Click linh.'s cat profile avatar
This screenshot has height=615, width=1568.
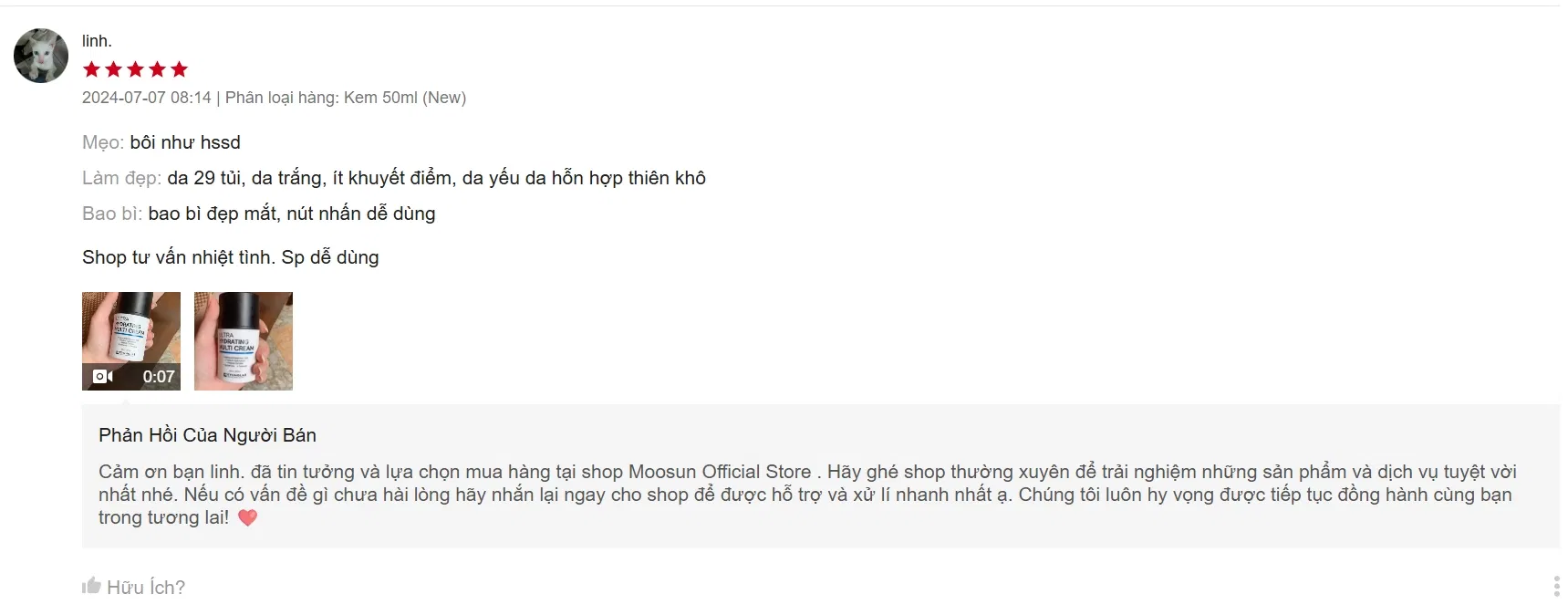[41, 56]
